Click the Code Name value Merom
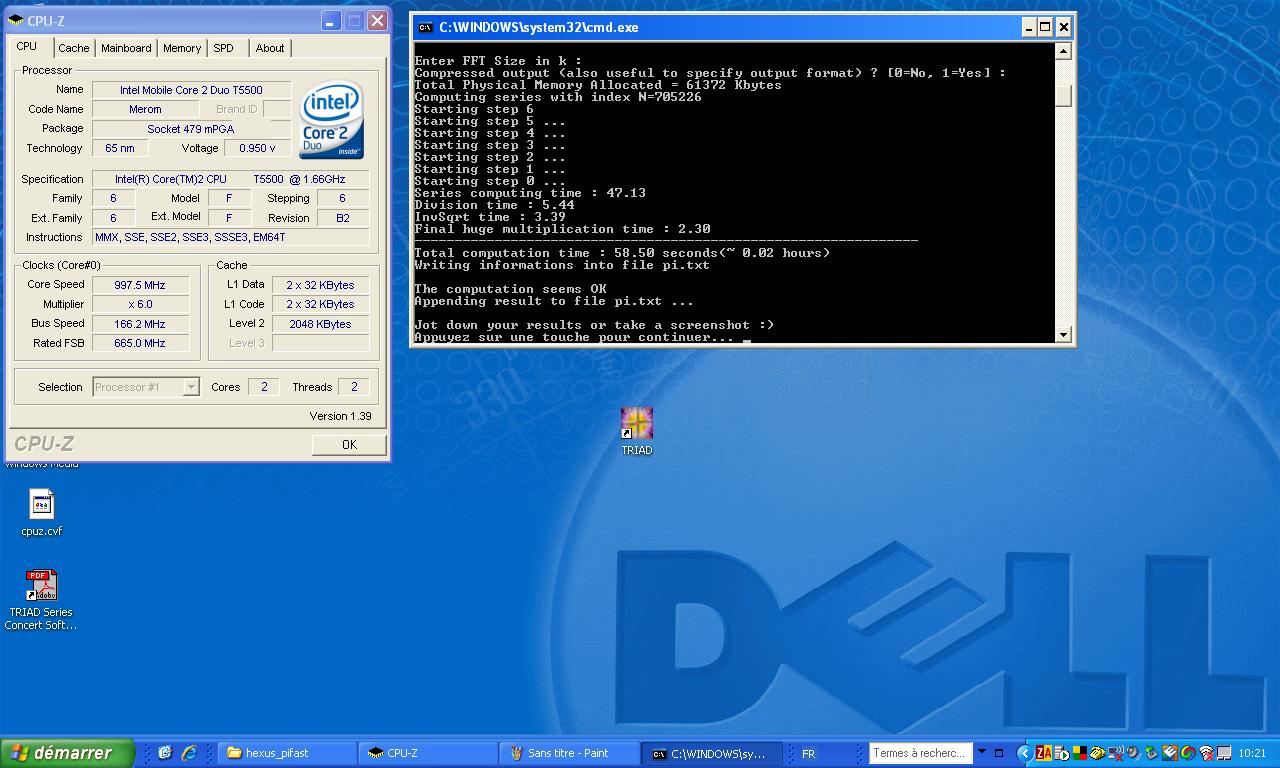The width and height of the screenshot is (1280, 768). click(x=145, y=109)
